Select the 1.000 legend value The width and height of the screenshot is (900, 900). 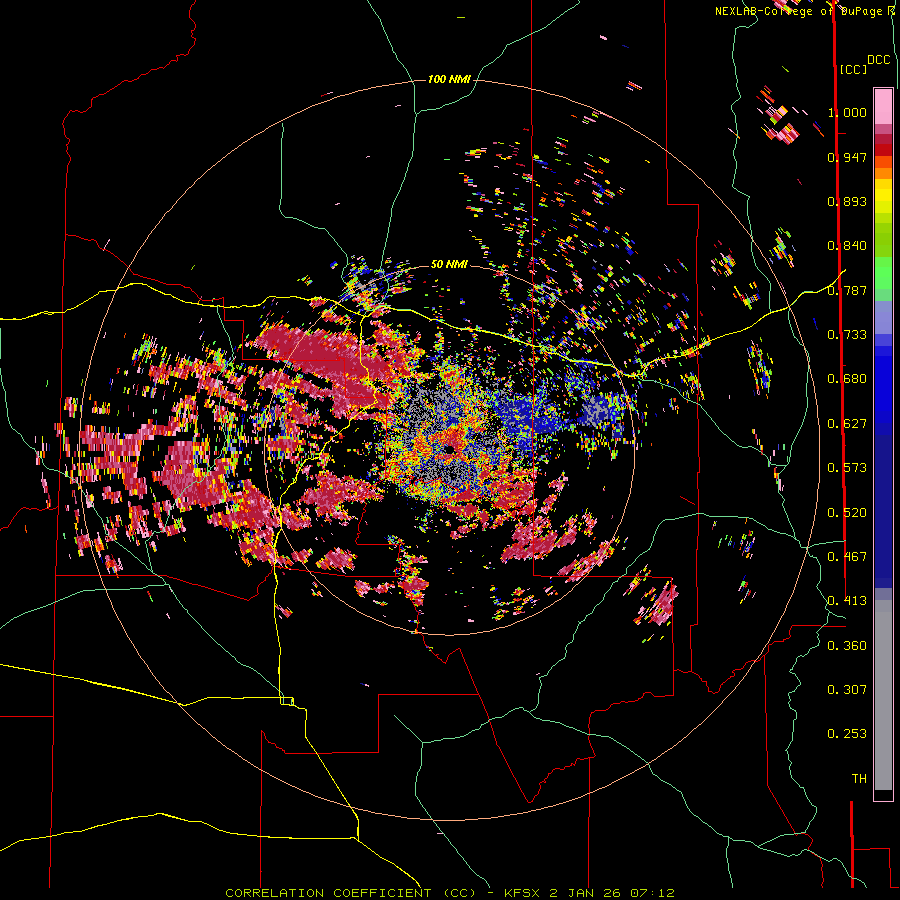click(847, 112)
